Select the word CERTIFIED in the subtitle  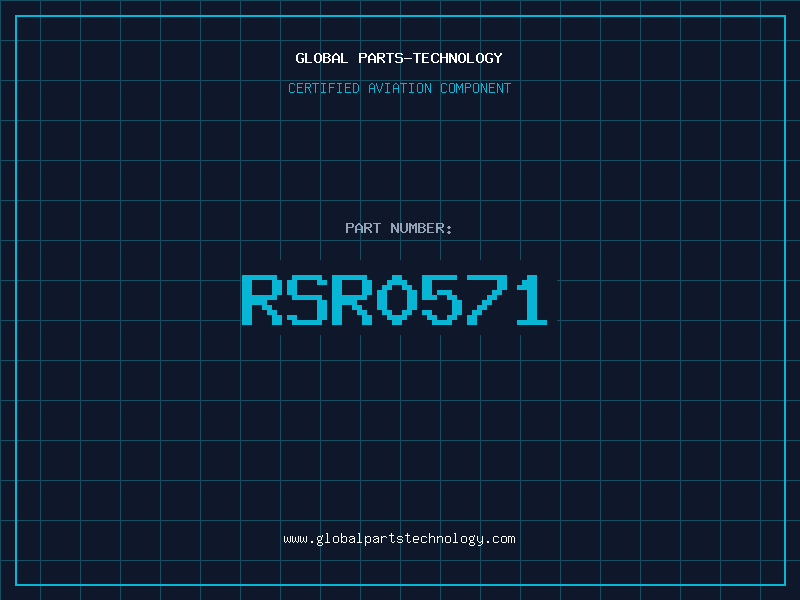tap(324, 88)
